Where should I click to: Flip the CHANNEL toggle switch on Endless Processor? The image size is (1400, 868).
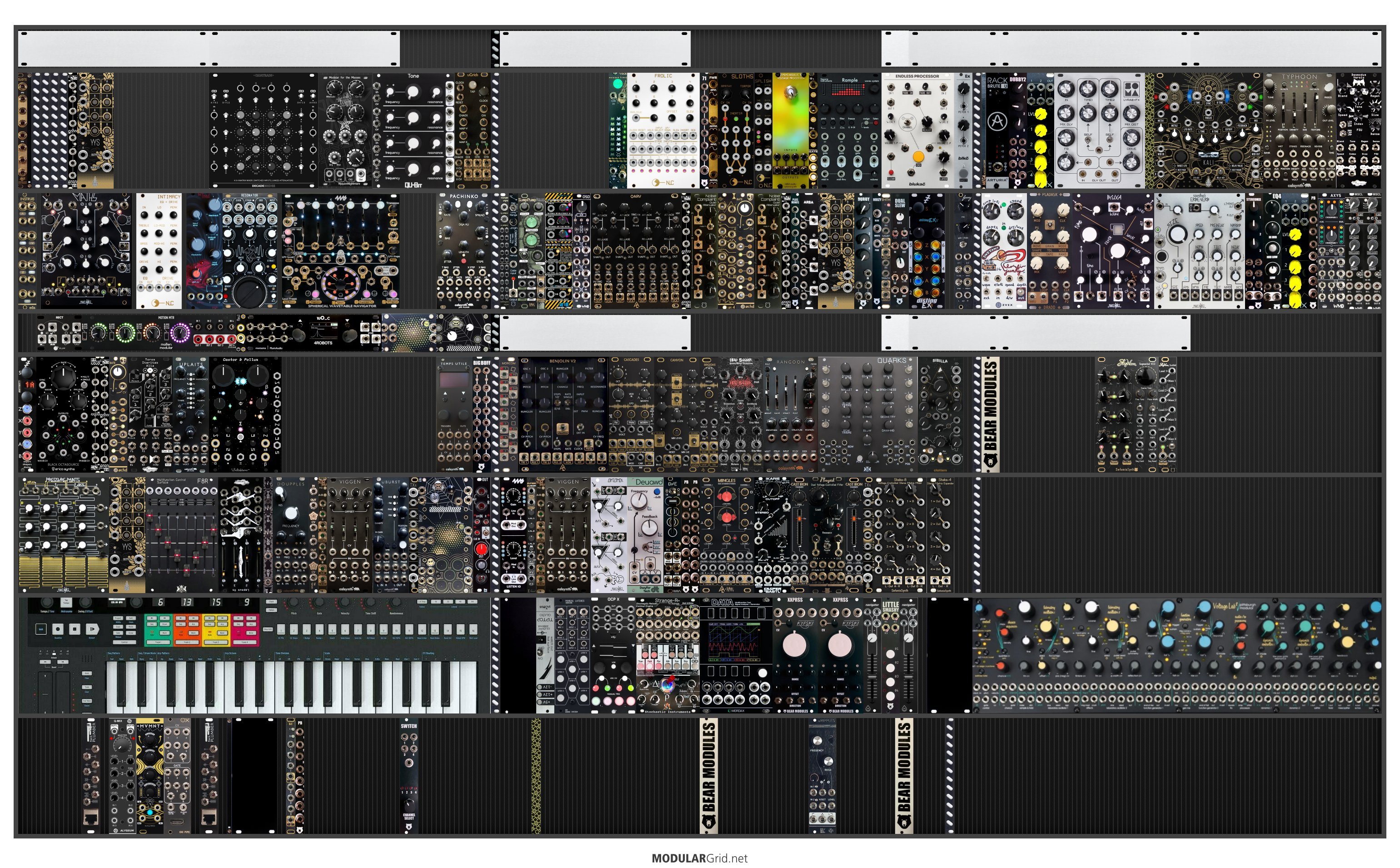(x=907, y=122)
